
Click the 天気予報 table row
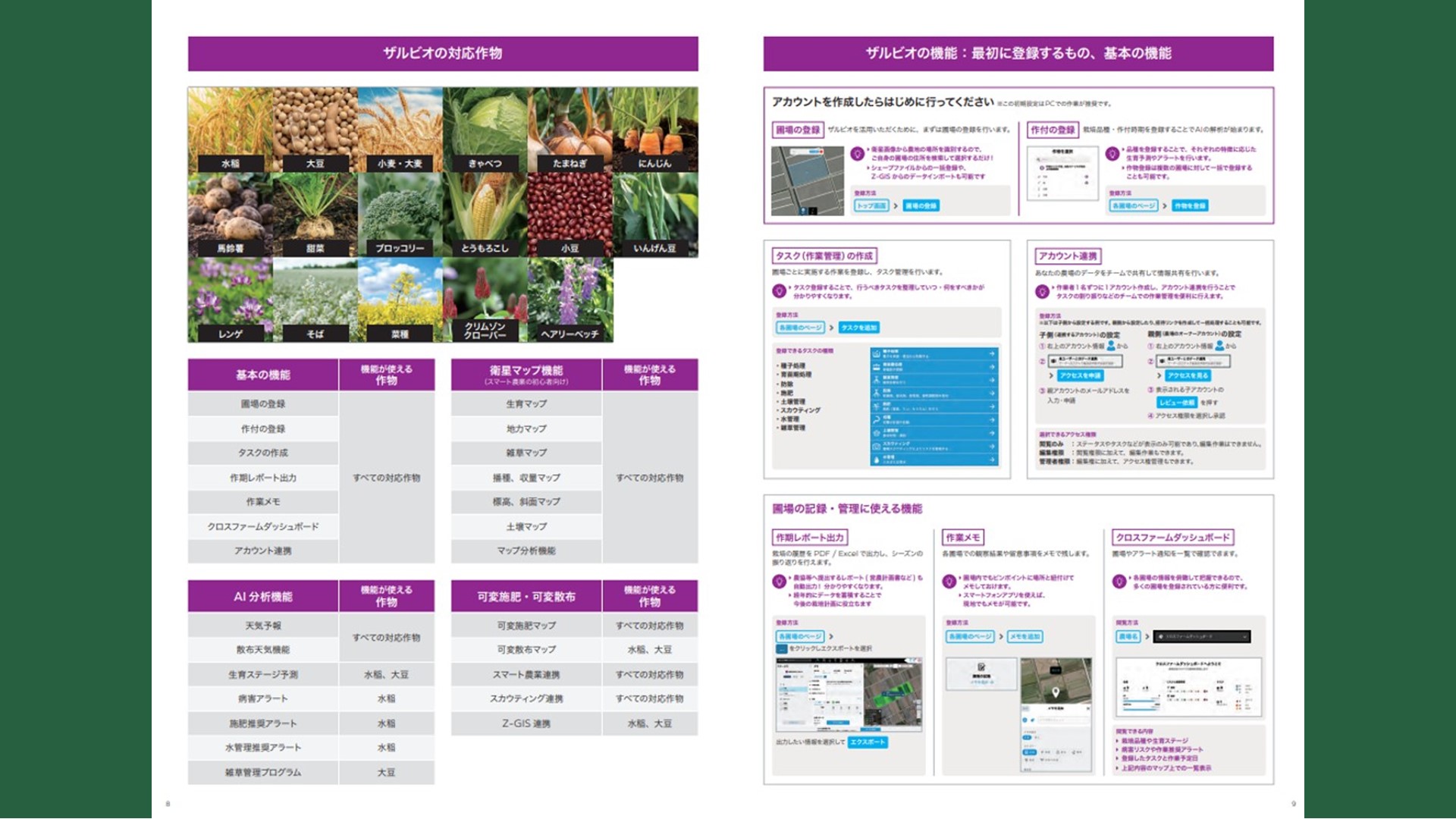263,626
